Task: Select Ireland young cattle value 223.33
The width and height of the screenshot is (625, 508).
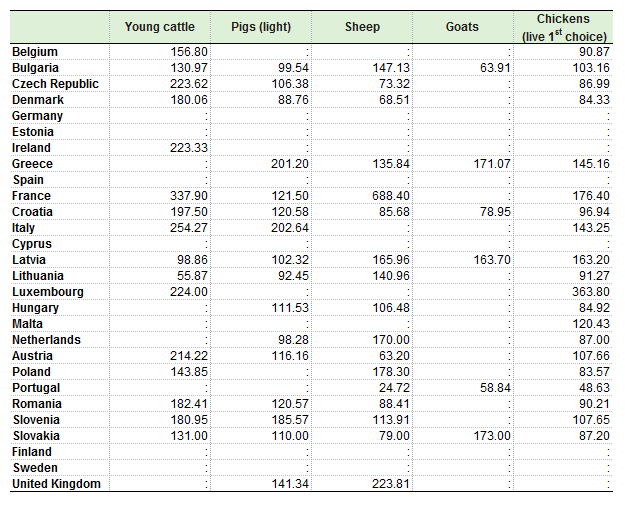Action: pos(189,148)
